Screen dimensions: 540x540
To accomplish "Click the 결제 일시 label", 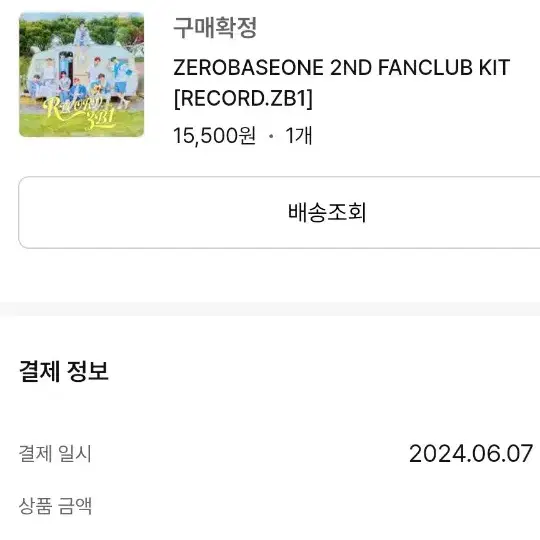I will tap(55, 453).
